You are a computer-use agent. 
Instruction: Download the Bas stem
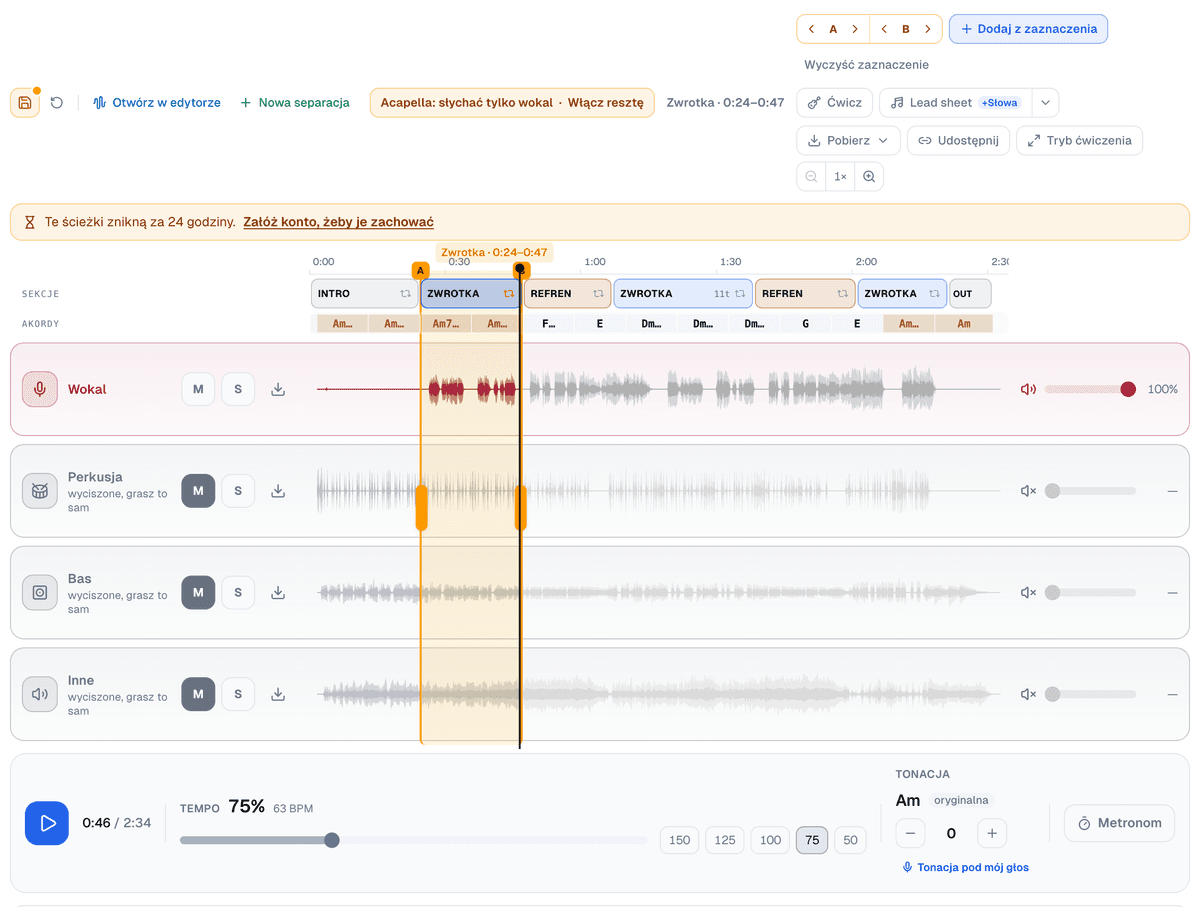tap(278, 593)
